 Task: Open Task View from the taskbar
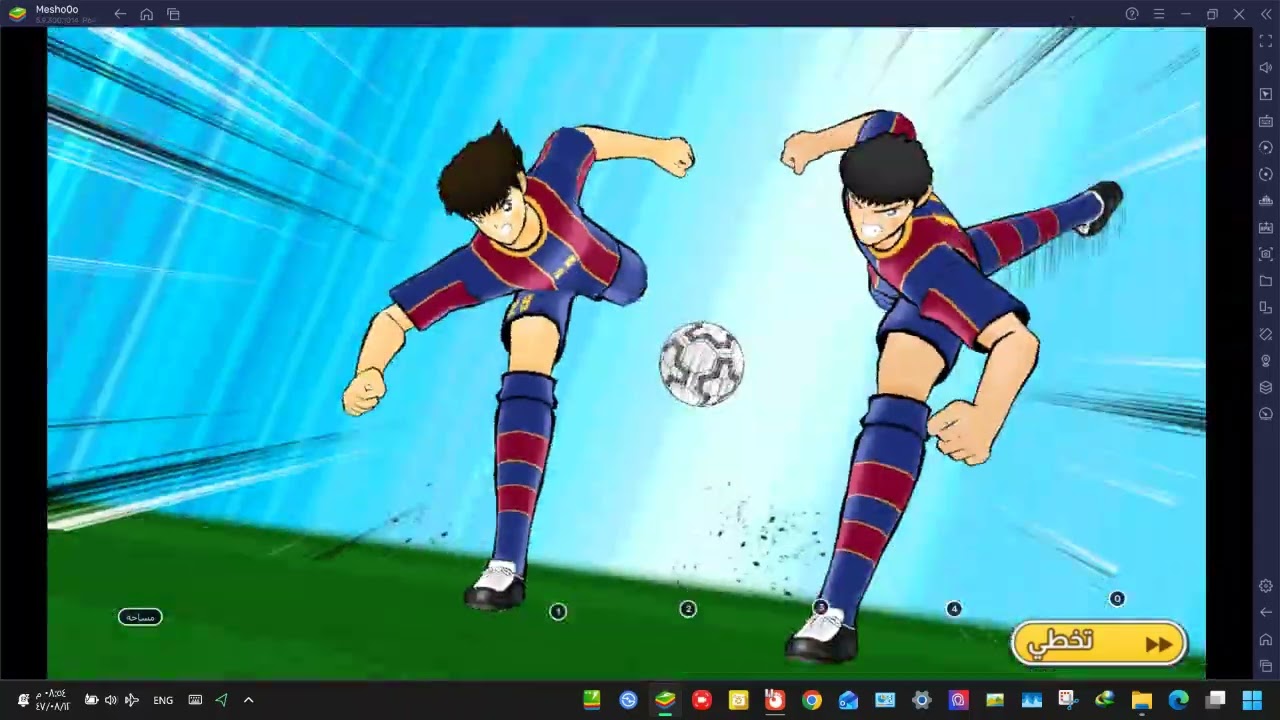[x=1215, y=700]
